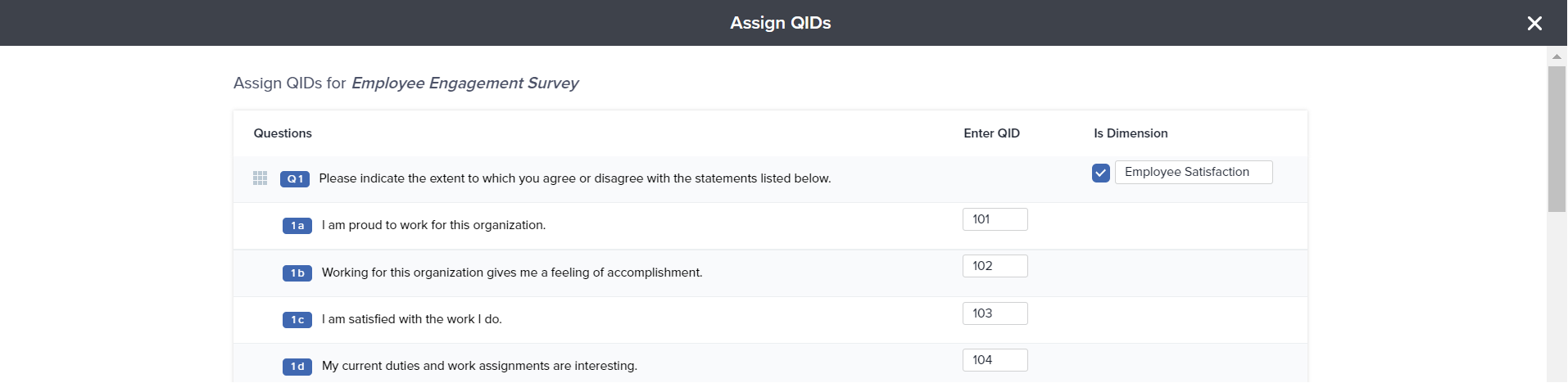Screen dimensions: 1568x383
Task: Uncheck the Is Dimension checkbox for Q1
Action: click(x=1101, y=173)
